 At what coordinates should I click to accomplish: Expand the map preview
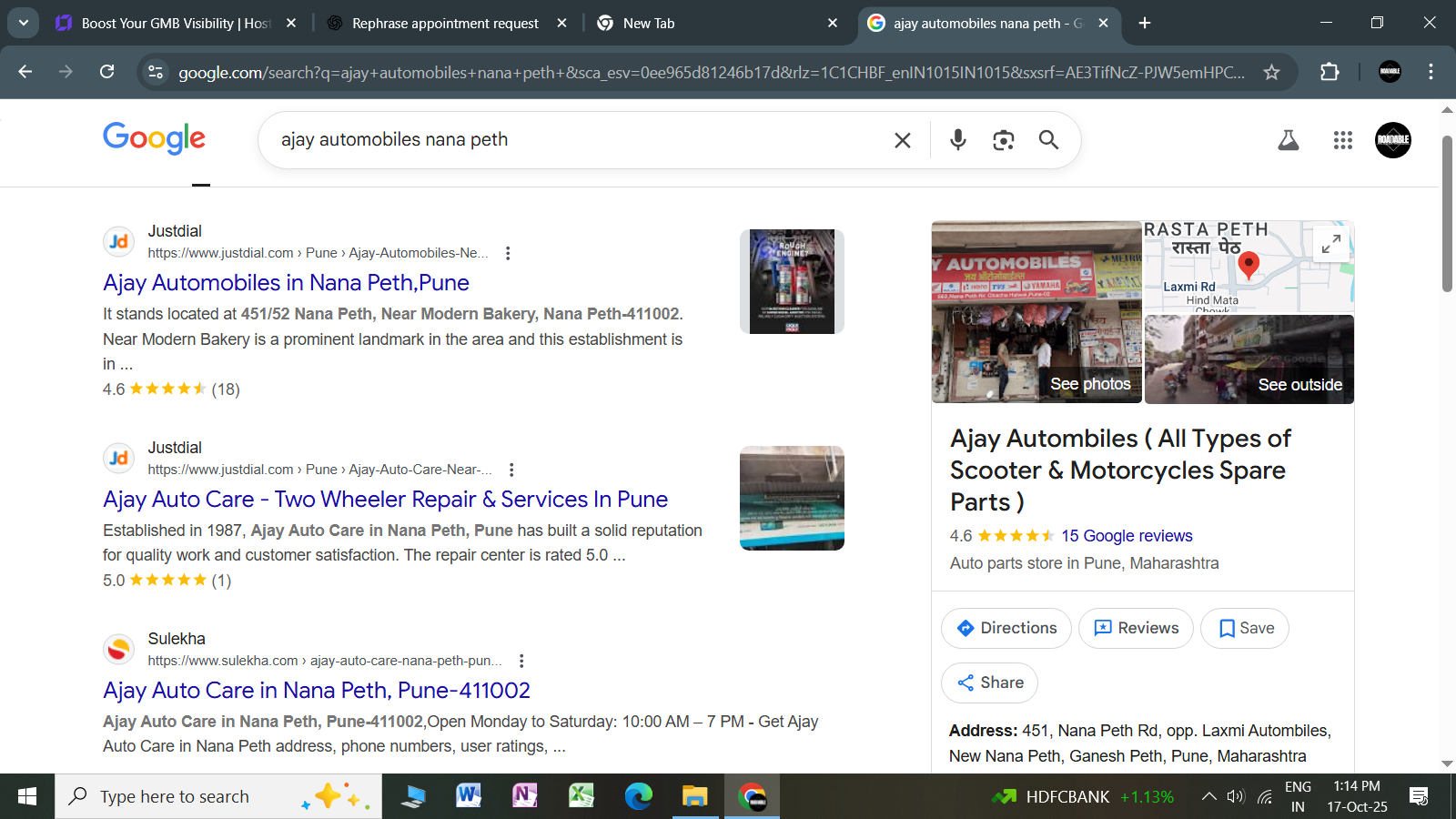[1331, 244]
